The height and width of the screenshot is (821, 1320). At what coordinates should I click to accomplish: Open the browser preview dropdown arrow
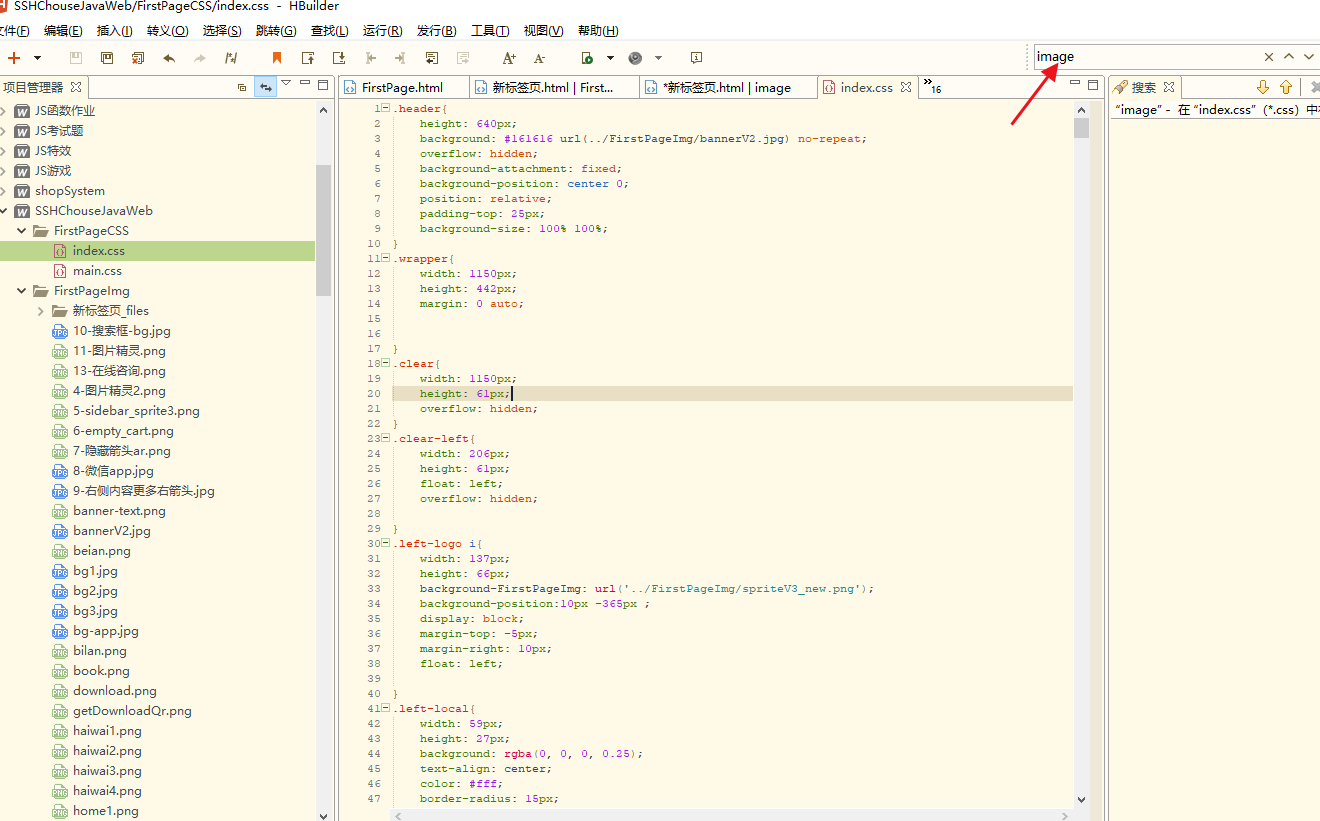tap(658, 58)
